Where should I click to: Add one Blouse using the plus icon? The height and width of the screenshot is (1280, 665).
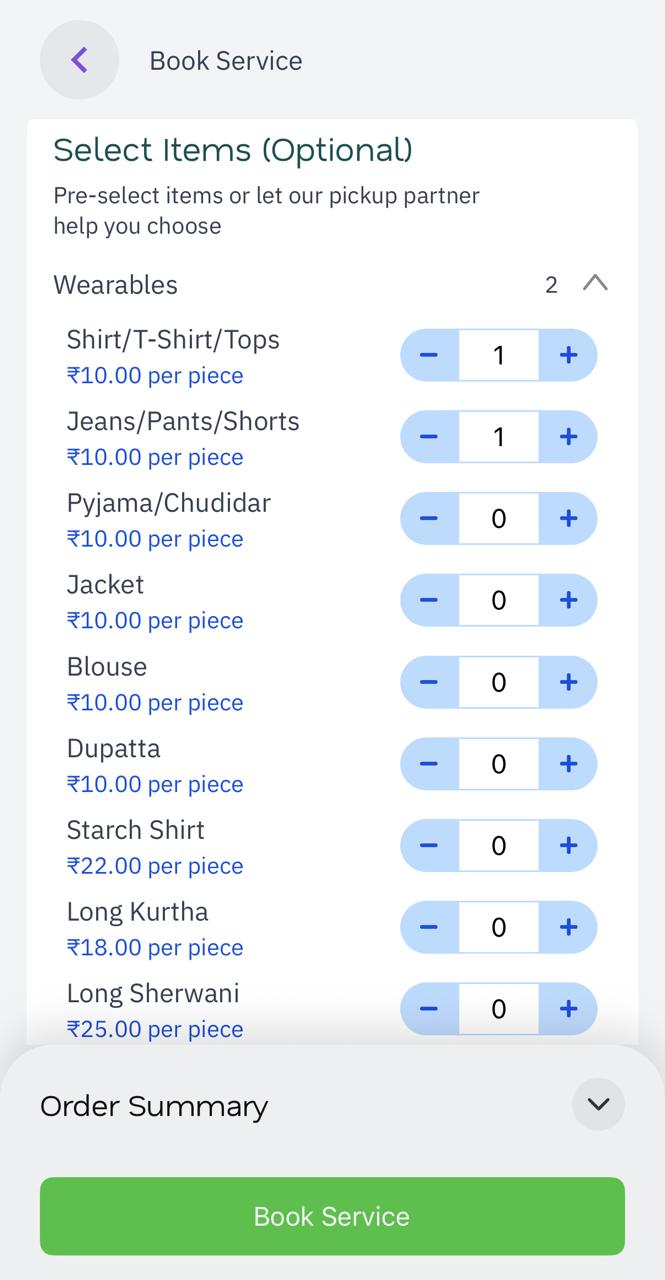(568, 682)
